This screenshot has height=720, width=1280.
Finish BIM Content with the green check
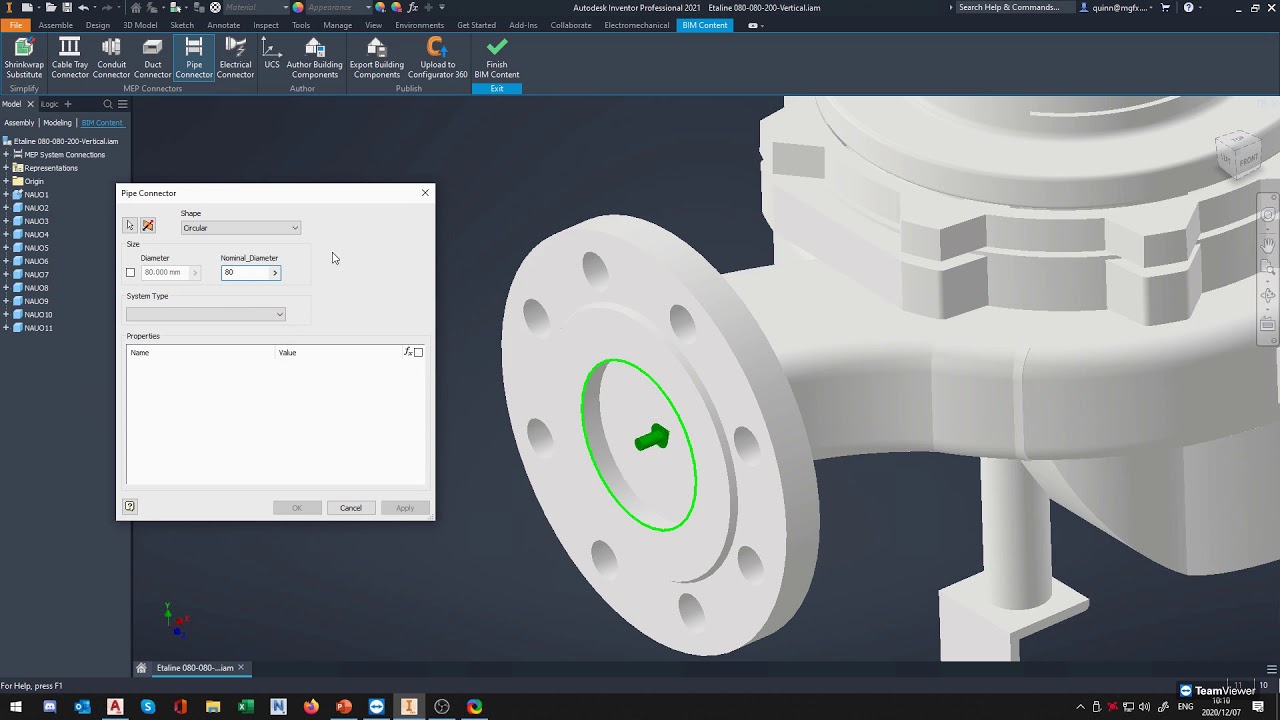tap(497, 58)
